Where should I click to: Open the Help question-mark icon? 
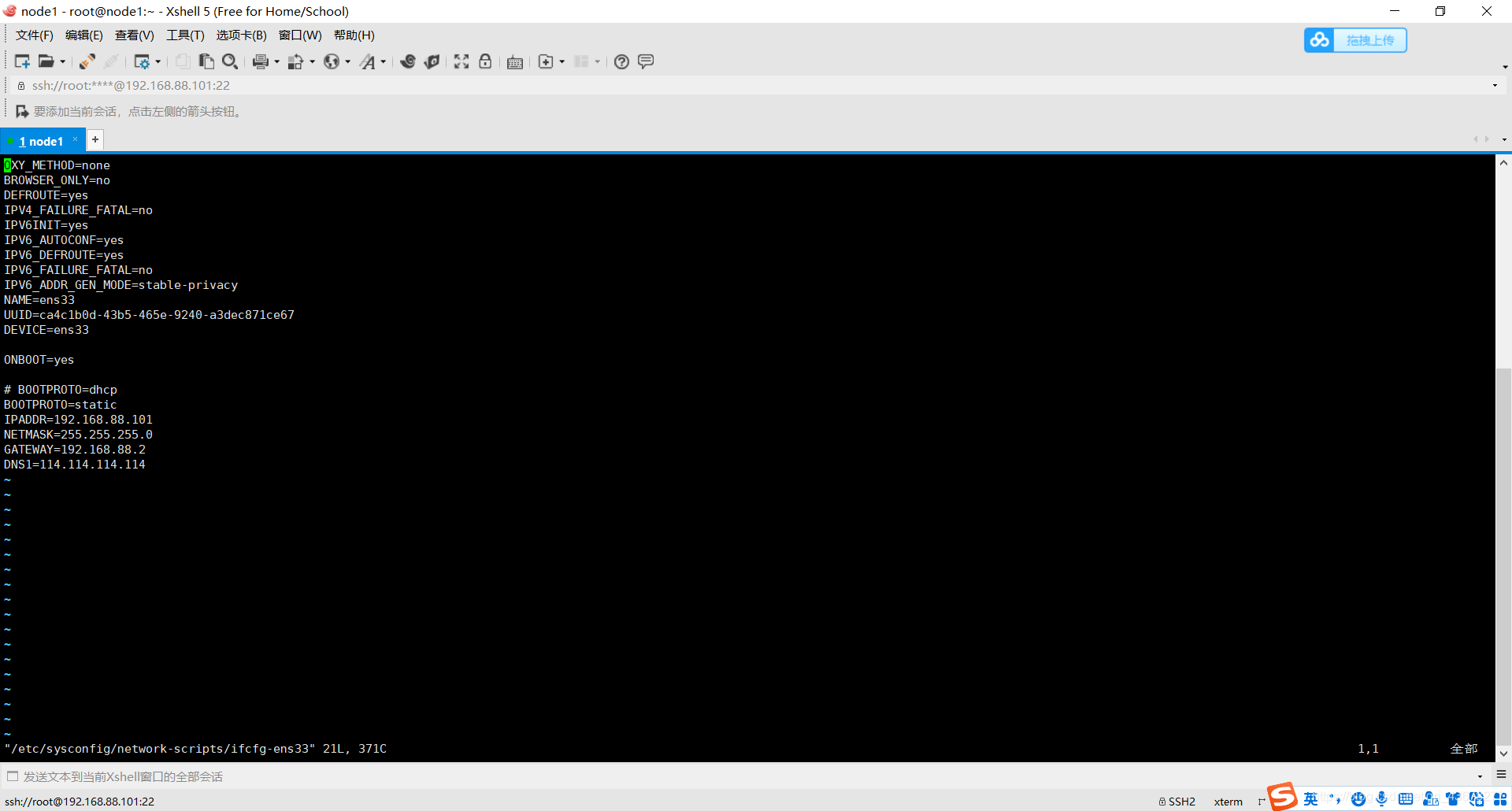click(x=621, y=61)
